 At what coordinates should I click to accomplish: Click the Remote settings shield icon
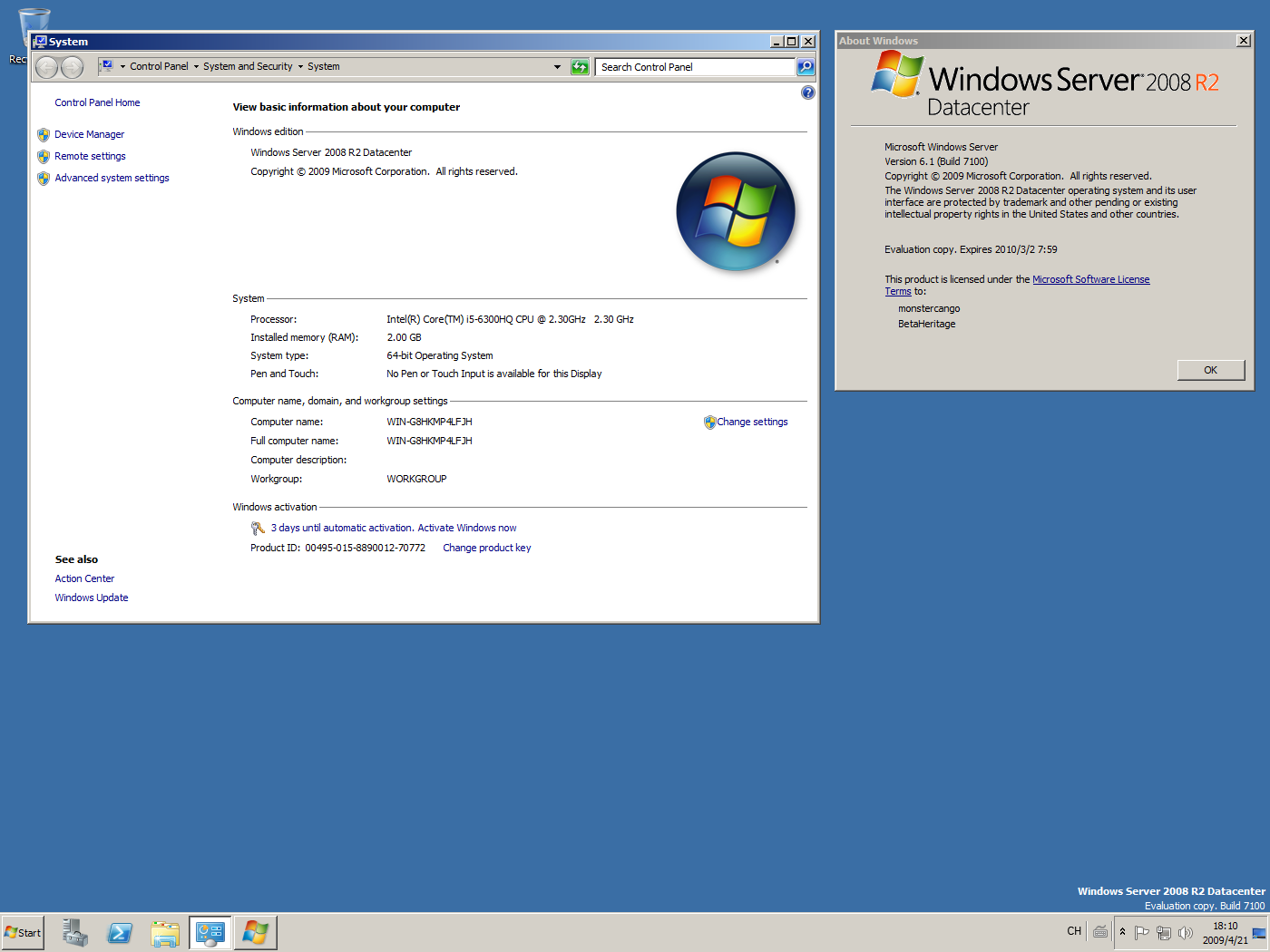(44, 156)
